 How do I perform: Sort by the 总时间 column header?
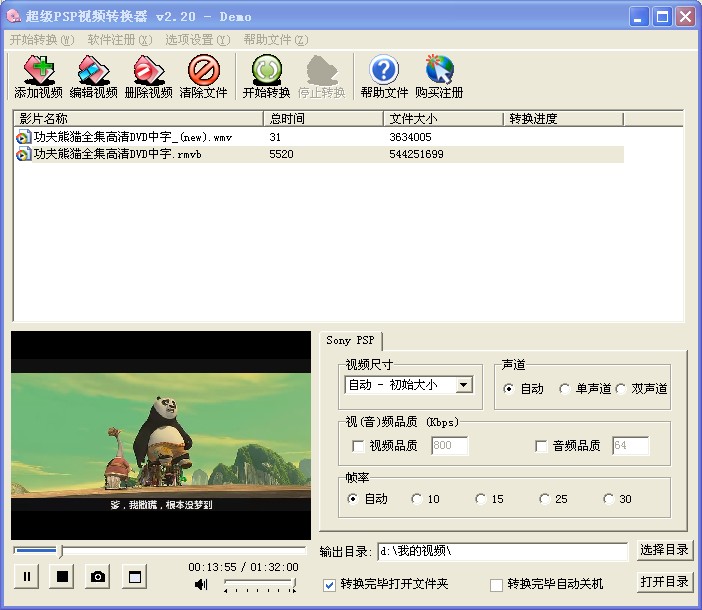323,119
